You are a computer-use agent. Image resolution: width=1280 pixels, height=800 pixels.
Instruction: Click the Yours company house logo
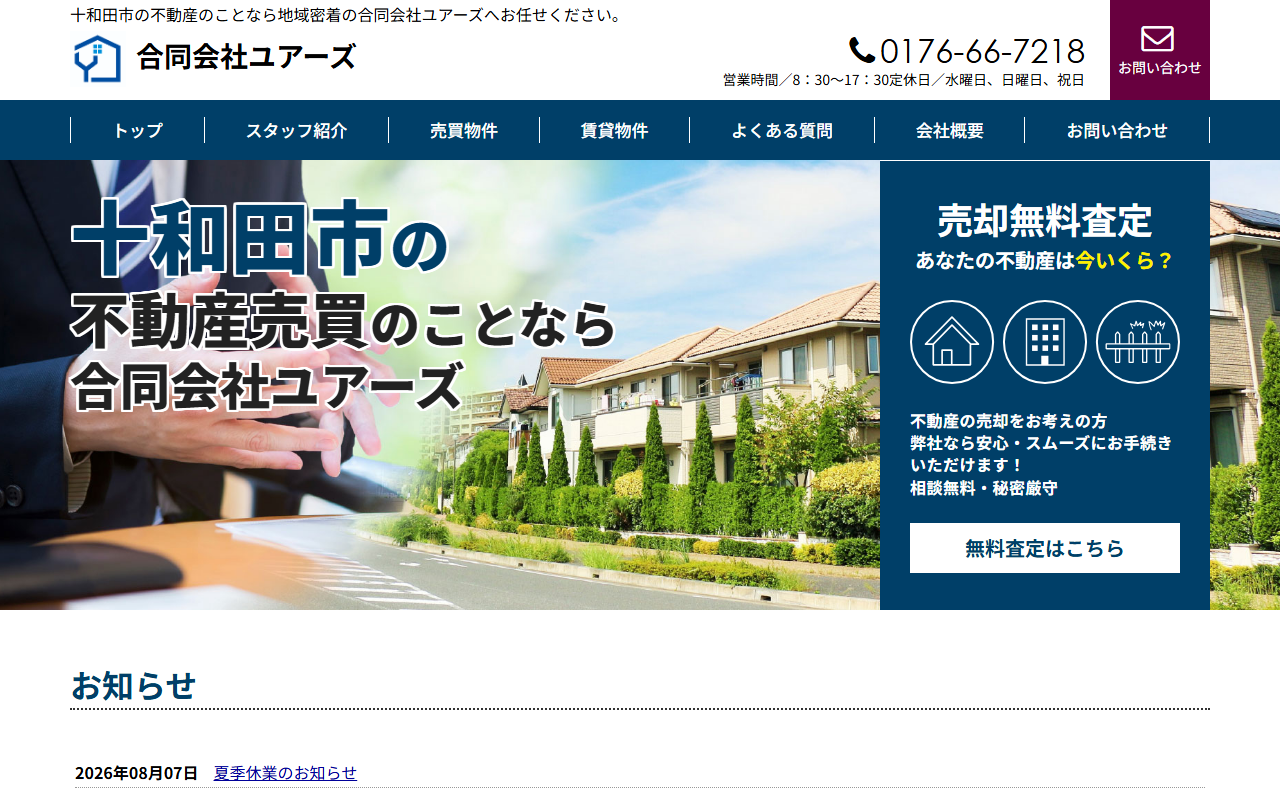(x=97, y=58)
